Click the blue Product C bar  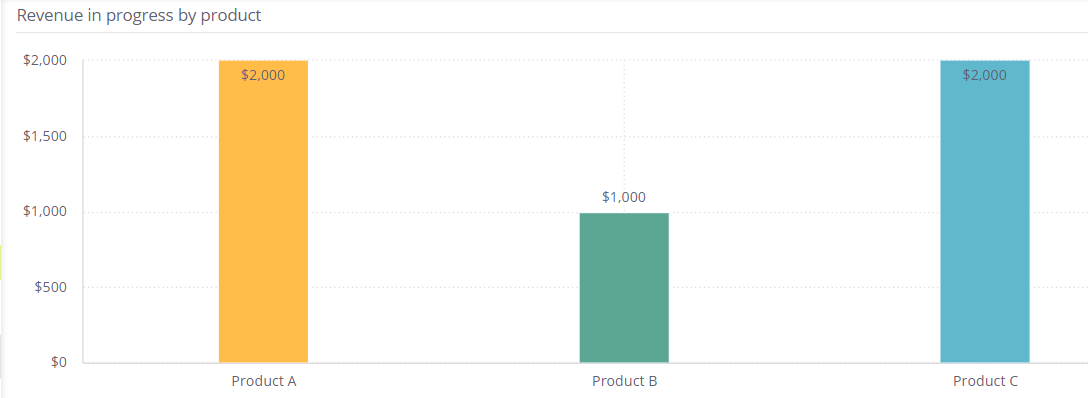coord(985,211)
